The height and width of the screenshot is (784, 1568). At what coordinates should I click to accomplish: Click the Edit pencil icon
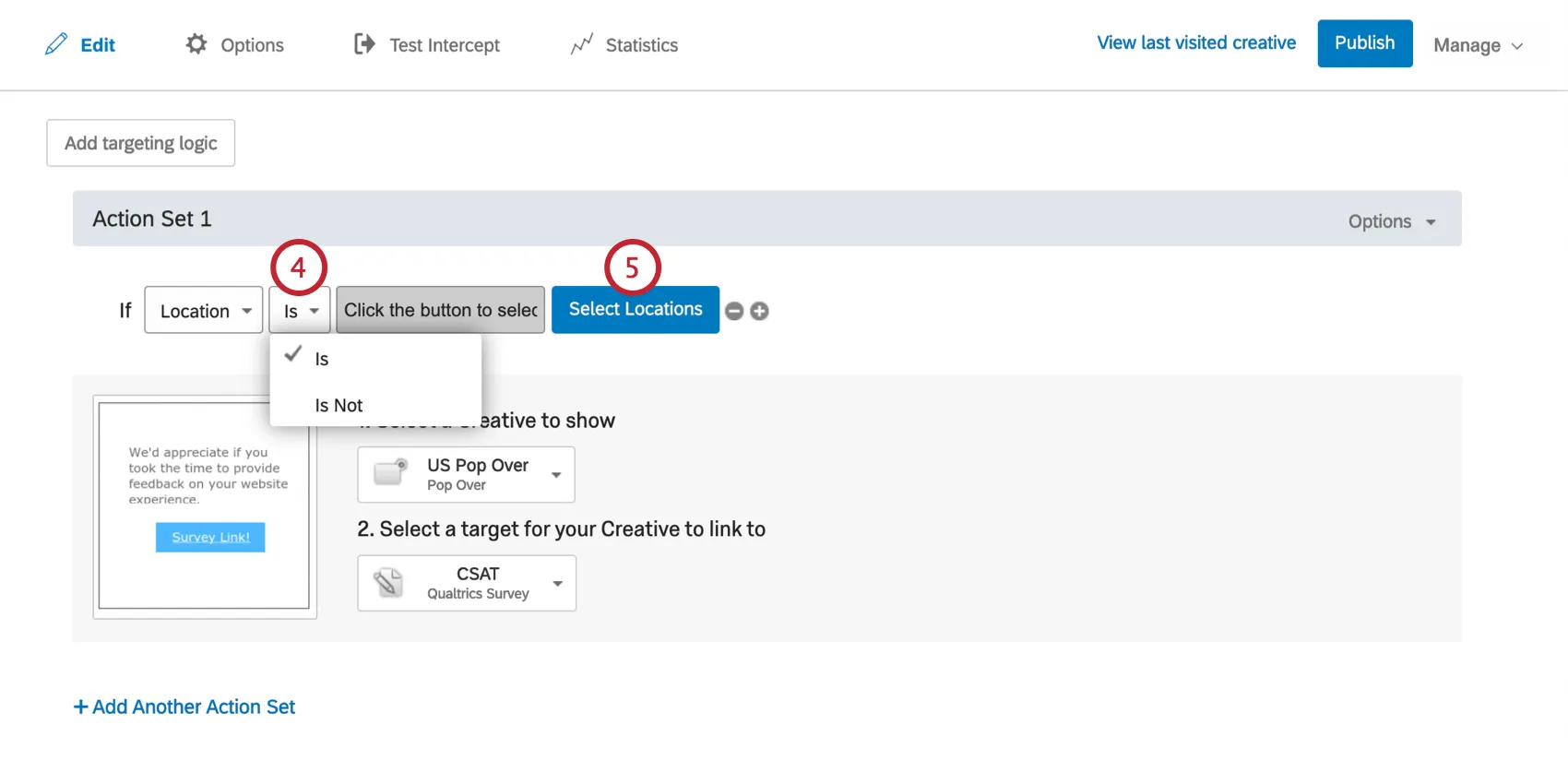point(56,44)
